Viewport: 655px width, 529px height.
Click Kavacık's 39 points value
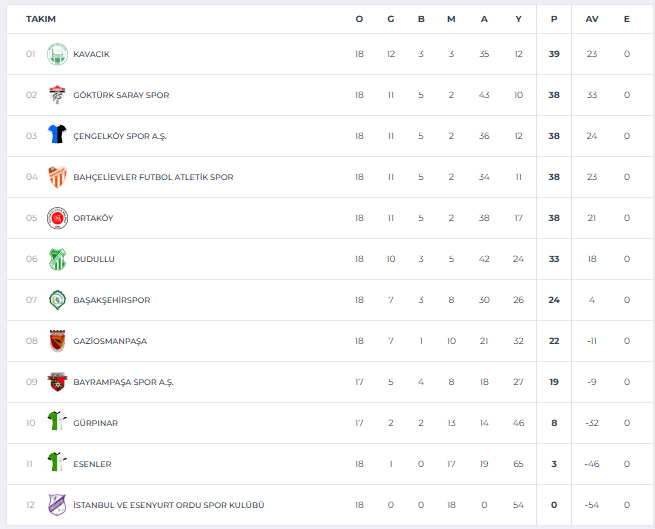click(x=554, y=54)
